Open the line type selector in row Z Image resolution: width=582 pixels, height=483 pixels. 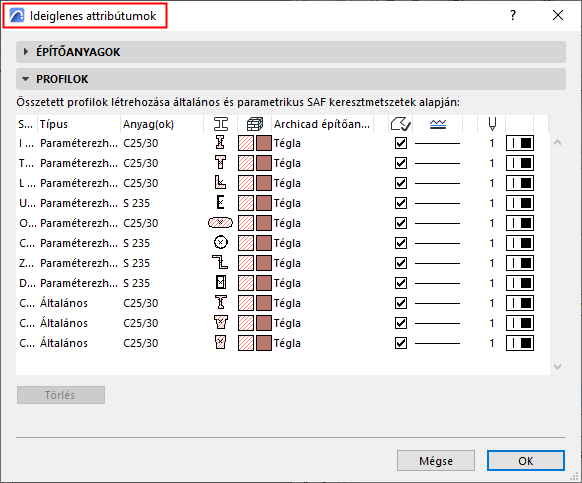tap(437, 264)
